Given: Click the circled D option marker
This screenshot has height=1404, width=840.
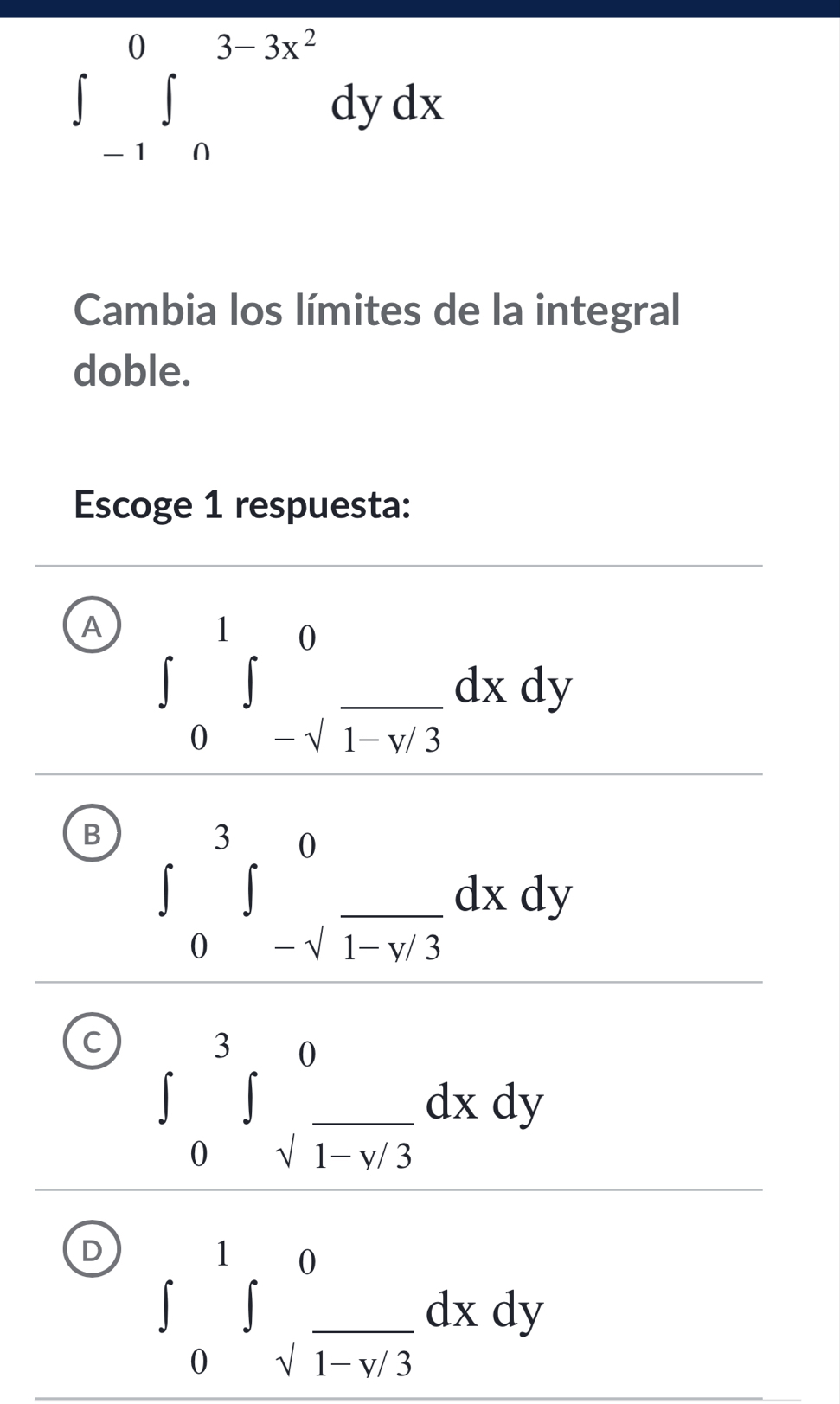Looking at the screenshot, I should click(x=93, y=1248).
